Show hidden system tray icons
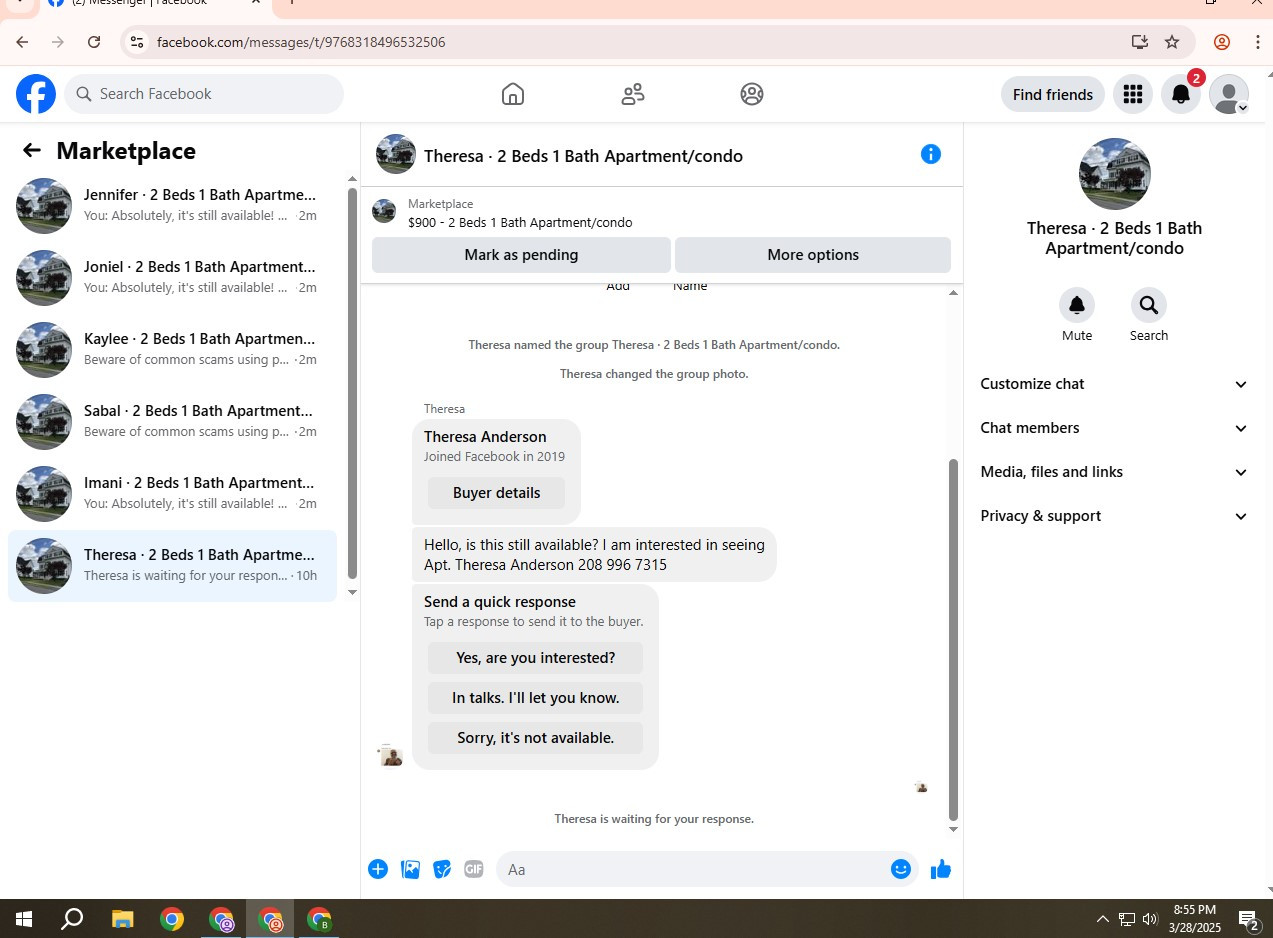Image resolution: width=1273 pixels, height=938 pixels. [x=1103, y=919]
